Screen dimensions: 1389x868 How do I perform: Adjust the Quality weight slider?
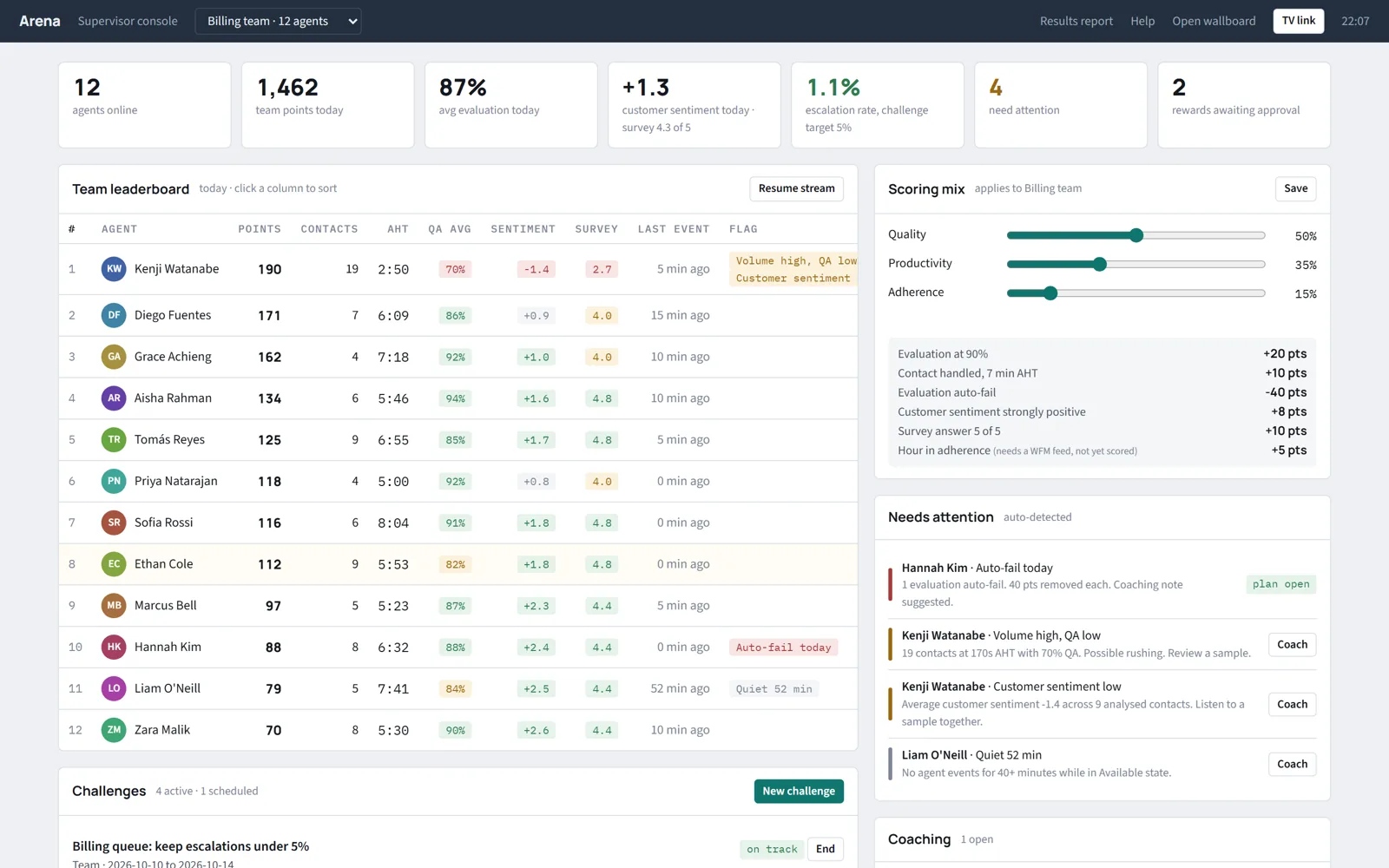(x=1136, y=235)
